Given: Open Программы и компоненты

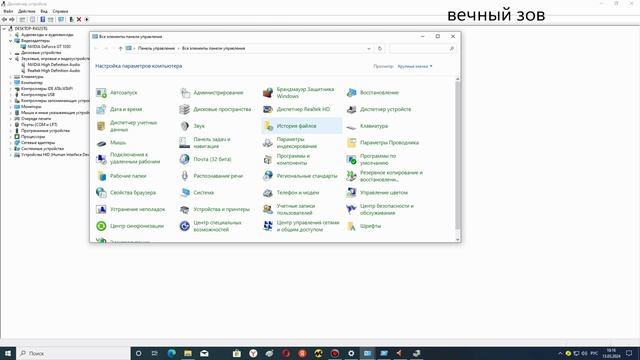Looking at the screenshot, I should pos(287,160).
